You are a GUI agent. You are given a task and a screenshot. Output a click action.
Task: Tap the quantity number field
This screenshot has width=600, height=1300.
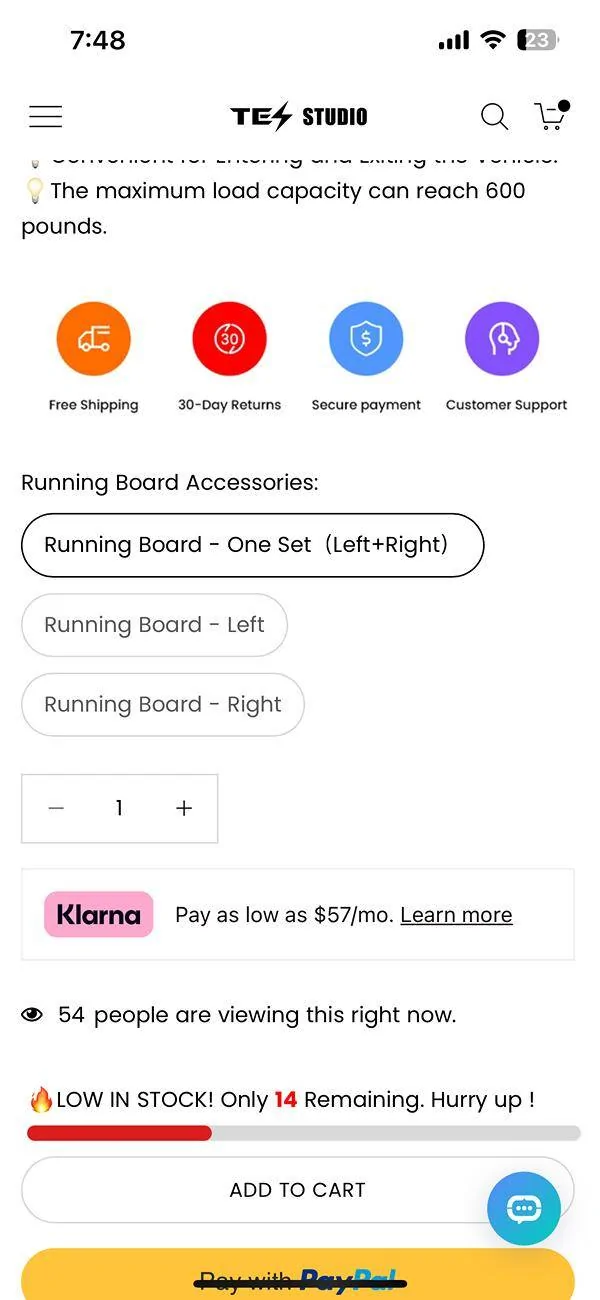(x=119, y=809)
